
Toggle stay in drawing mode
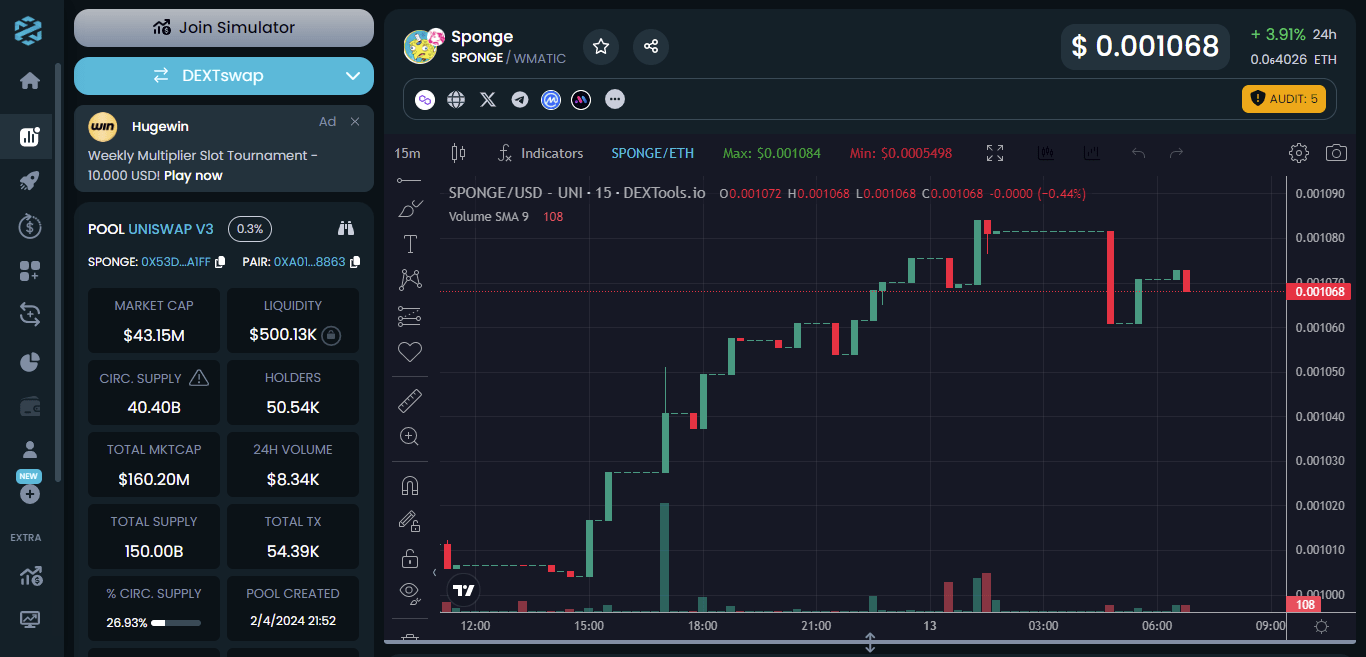(x=410, y=521)
